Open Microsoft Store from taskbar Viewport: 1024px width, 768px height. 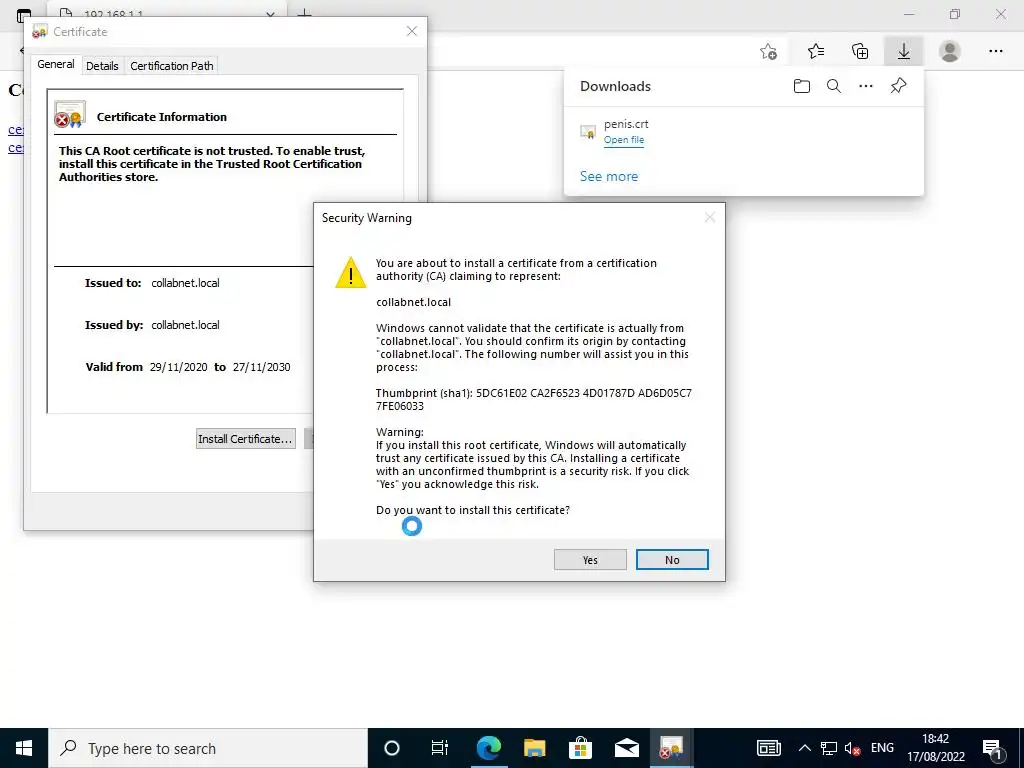580,748
